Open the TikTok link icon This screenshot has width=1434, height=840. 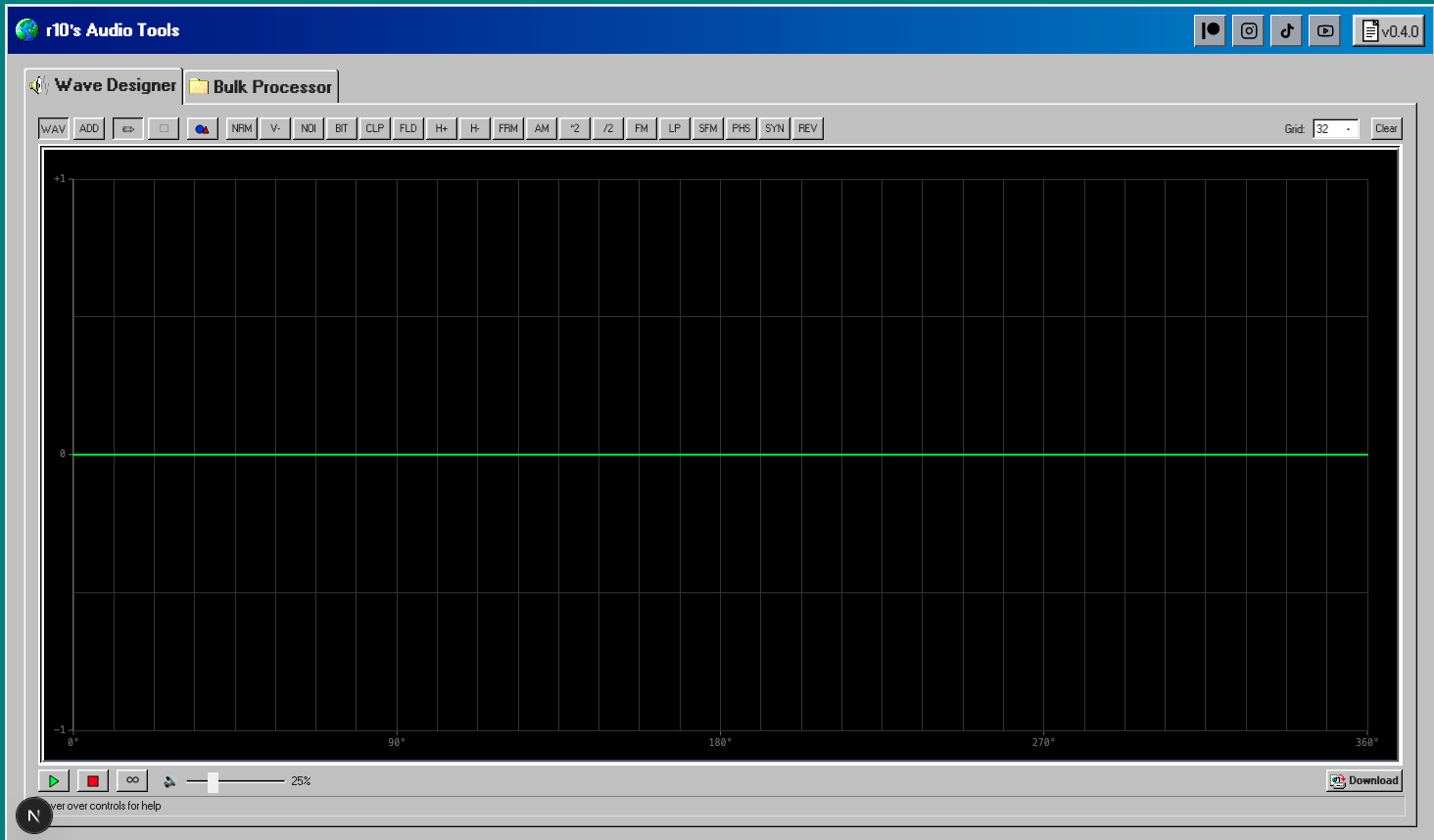(x=1287, y=30)
